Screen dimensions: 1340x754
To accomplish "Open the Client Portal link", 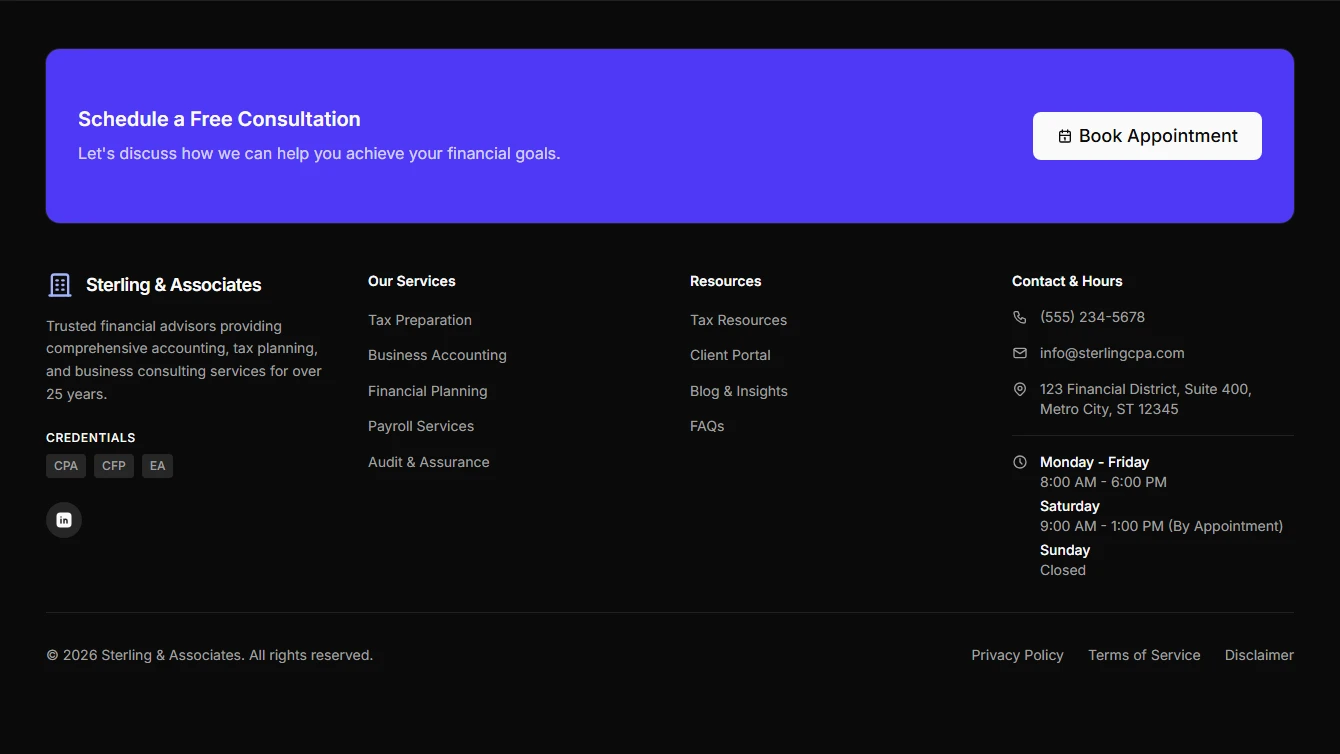I will pyautogui.click(x=730, y=355).
